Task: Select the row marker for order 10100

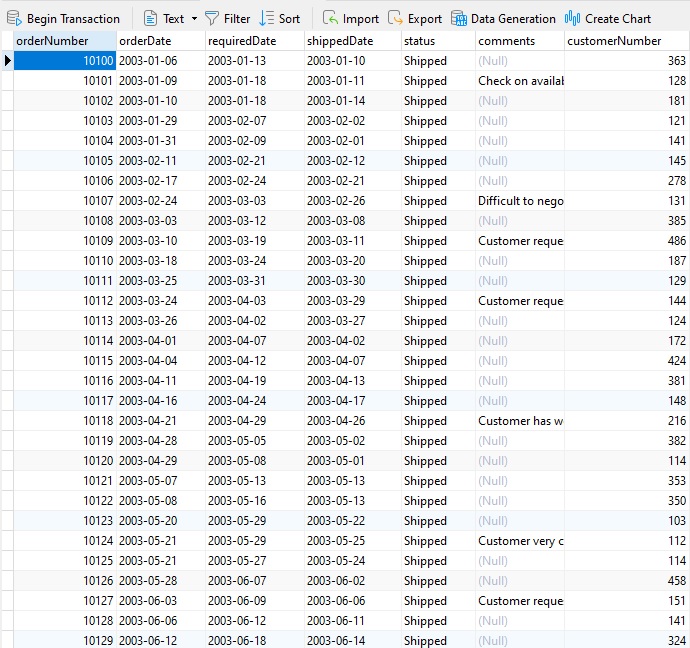Action: pos(7,61)
